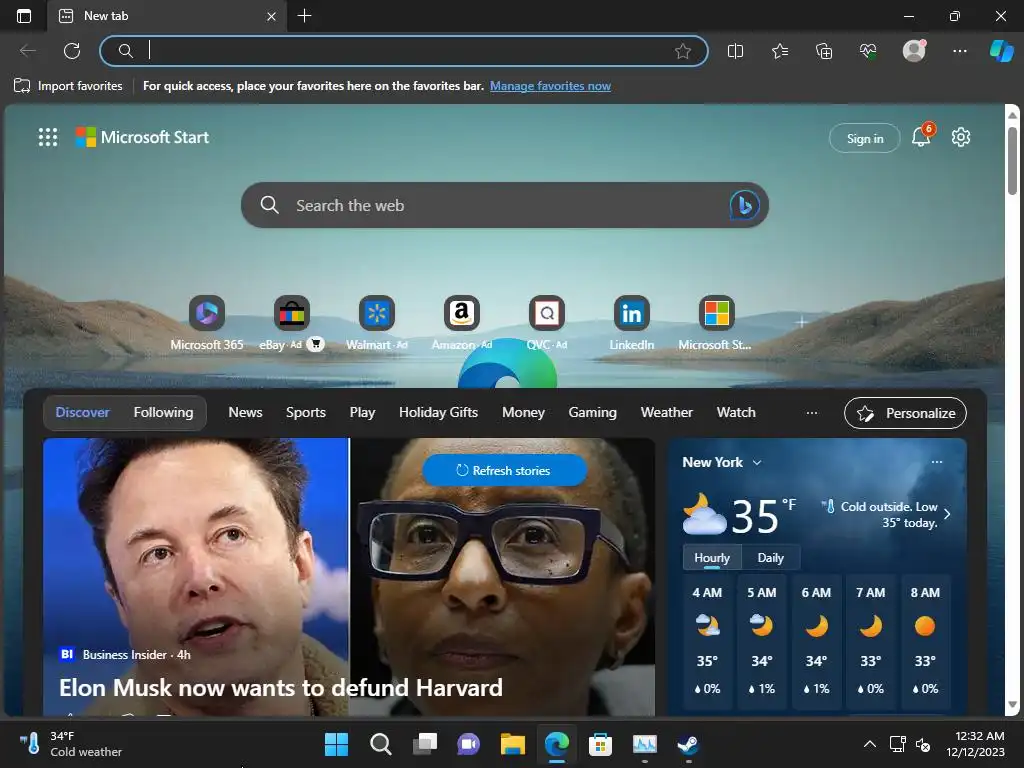The height and width of the screenshot is (768, 1024).
Task: Click the Personalize button
Action: pos(905,413)
